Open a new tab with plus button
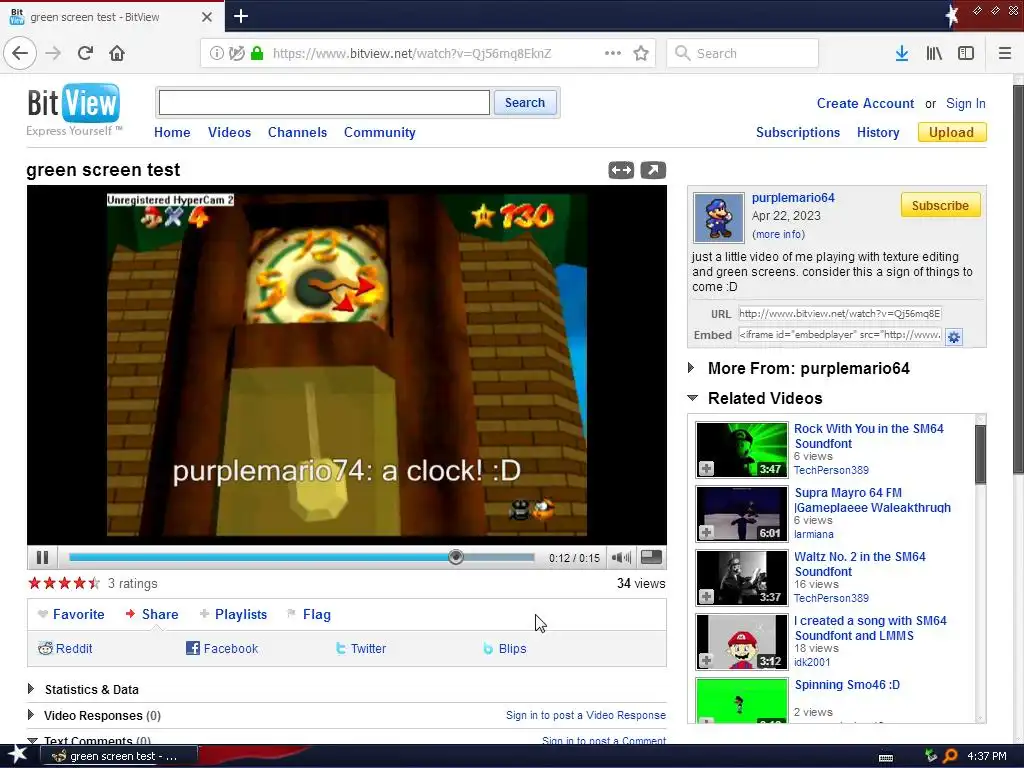 (x=241, y=16)
